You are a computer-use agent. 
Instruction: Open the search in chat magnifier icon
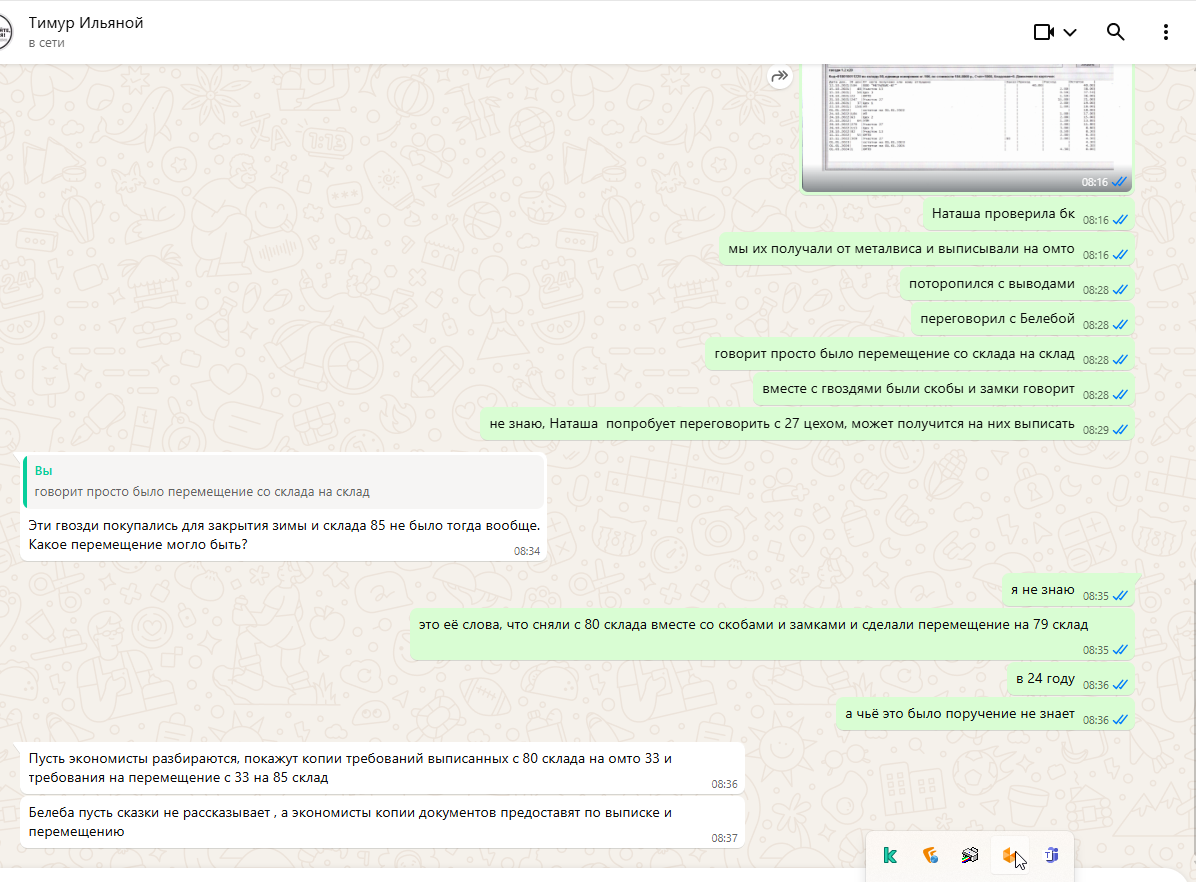click(x=1115, y=32)
